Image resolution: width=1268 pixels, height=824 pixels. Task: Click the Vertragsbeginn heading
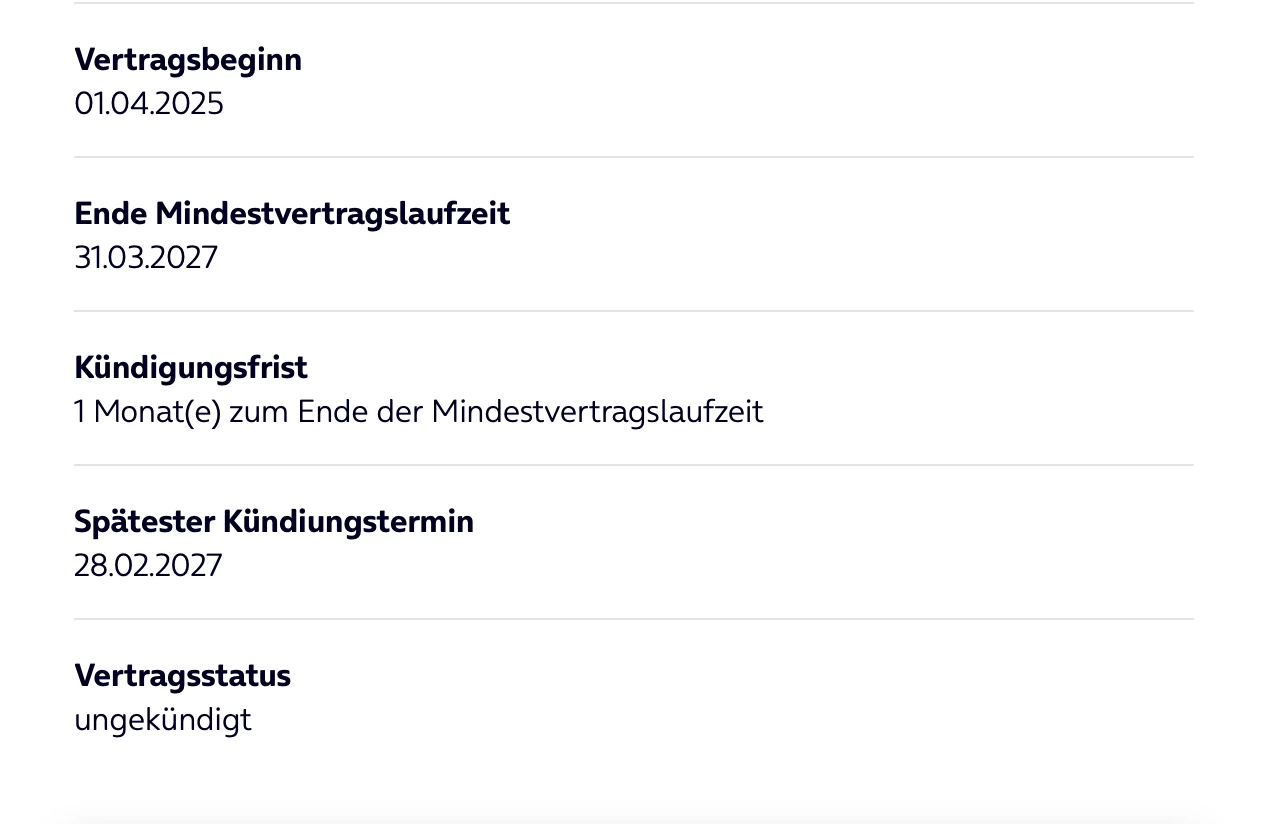(x=188, y=60)
